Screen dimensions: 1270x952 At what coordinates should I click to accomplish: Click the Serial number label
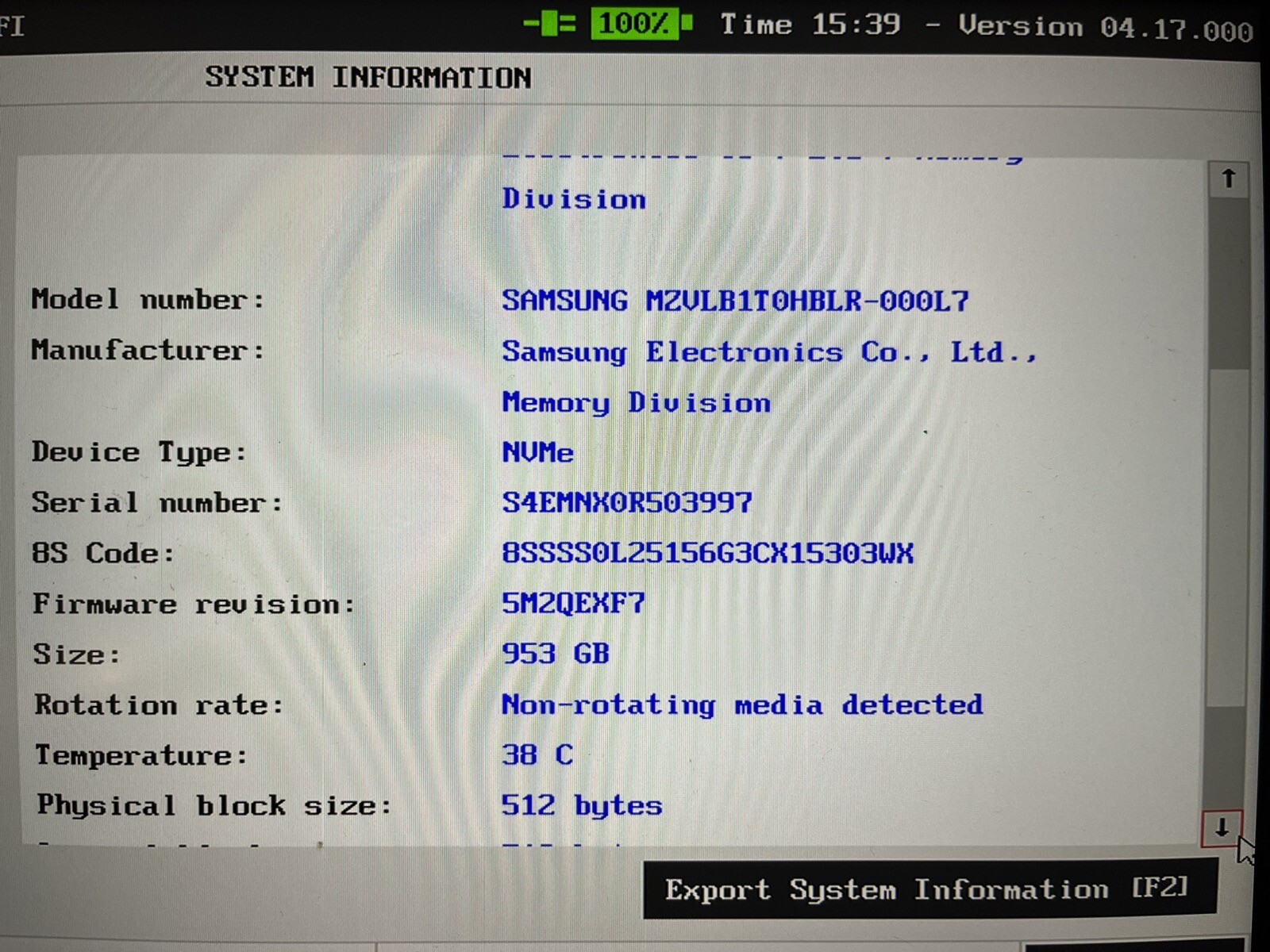[x=157, y=502]
